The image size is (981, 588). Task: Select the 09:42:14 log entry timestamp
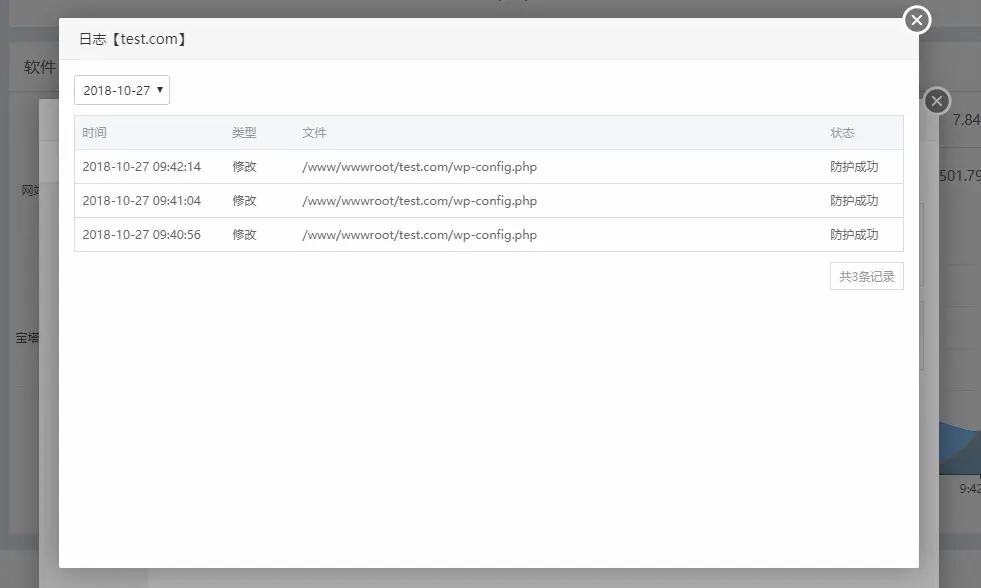click(142, 167)
